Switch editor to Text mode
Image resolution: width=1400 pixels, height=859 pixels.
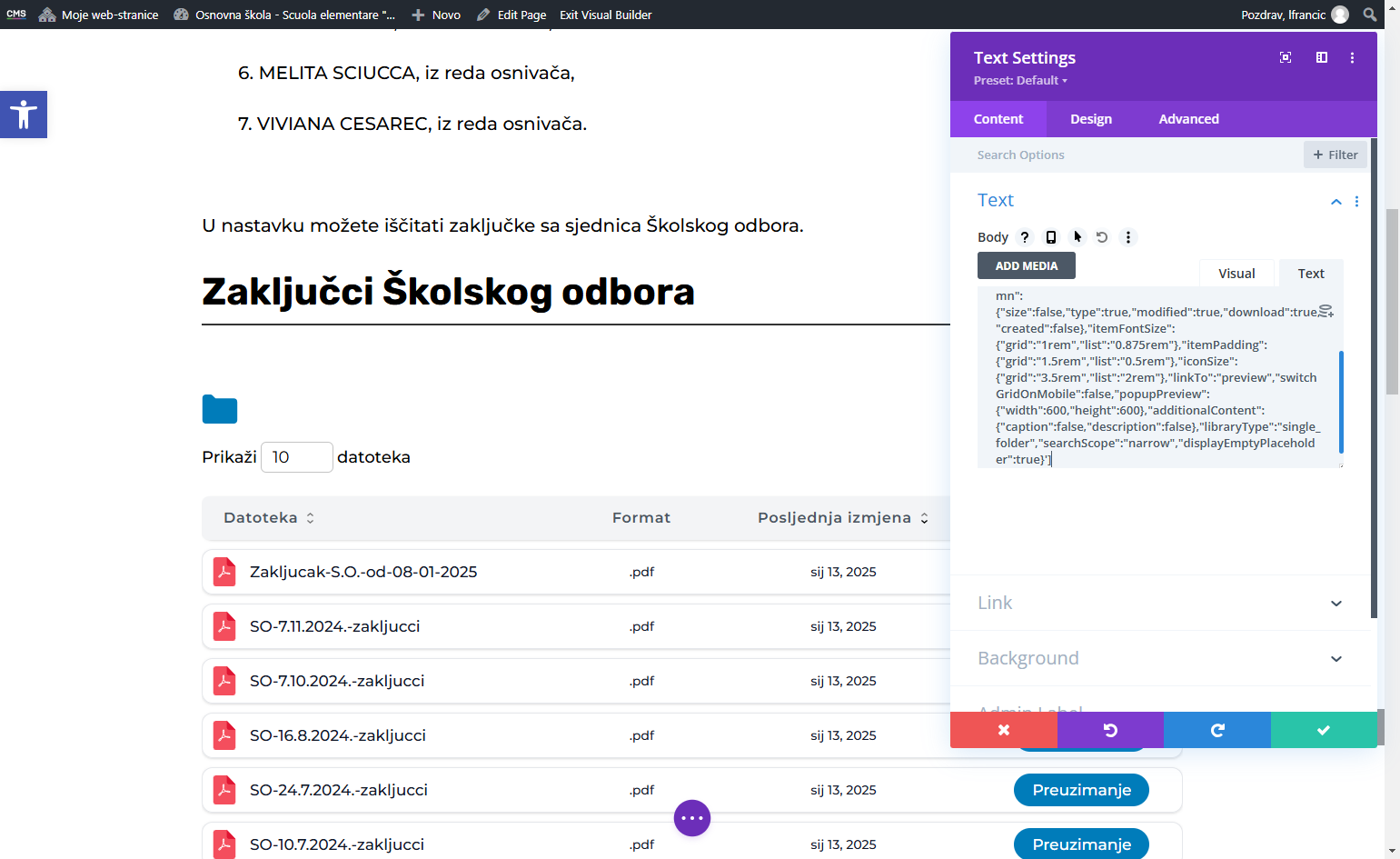1311,274
